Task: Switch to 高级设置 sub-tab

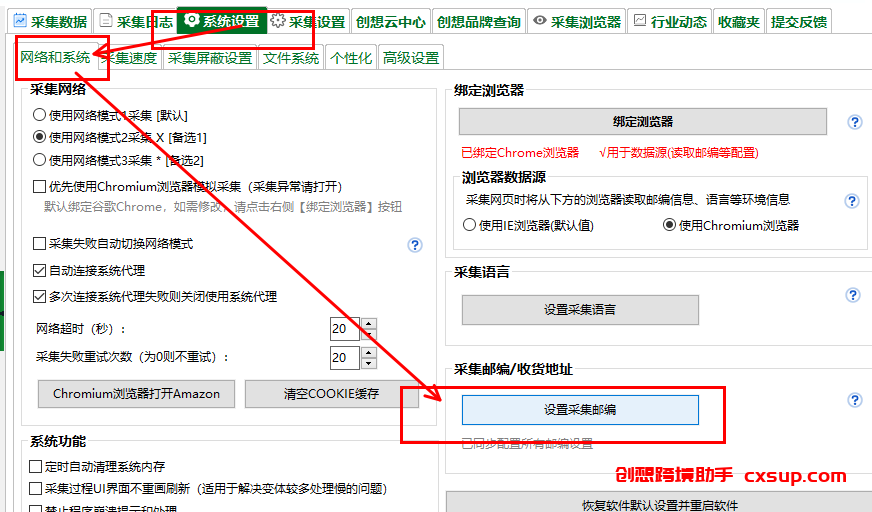Action: (411, 58)
